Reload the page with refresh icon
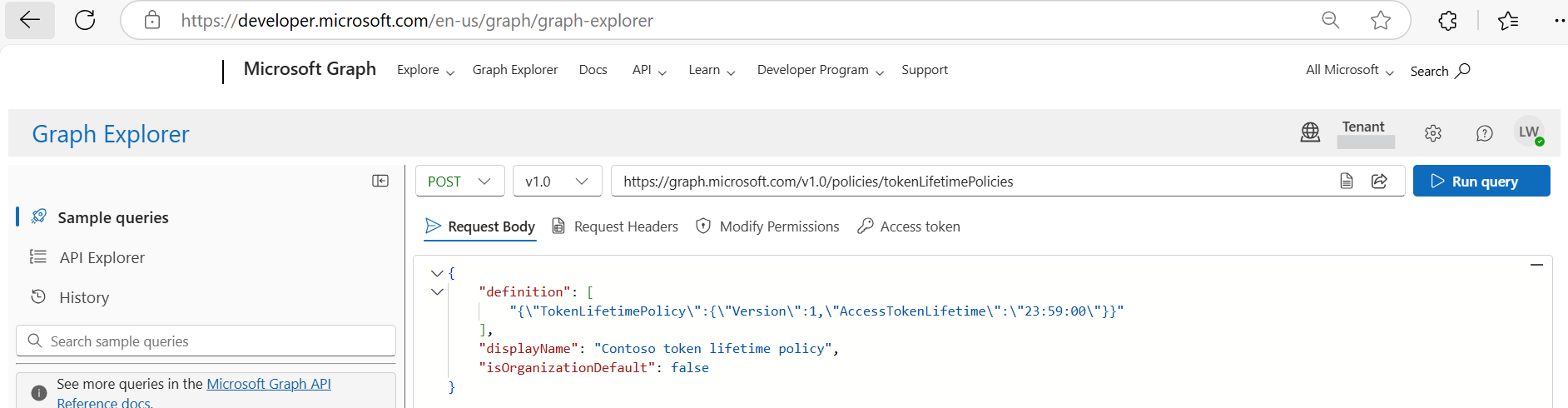Viewport: 1568px width, 408px height. tap(85, 20)
